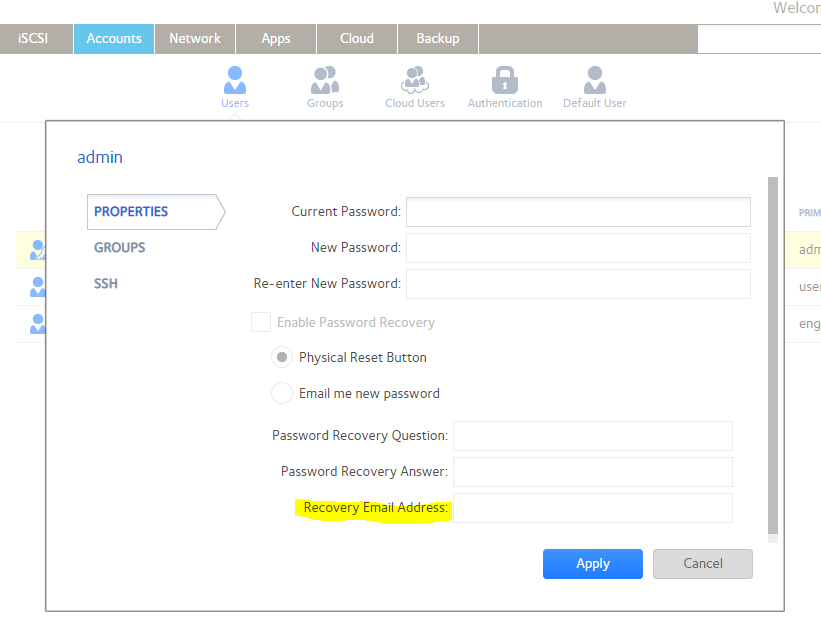Select the second user row icon

[38, 287]
